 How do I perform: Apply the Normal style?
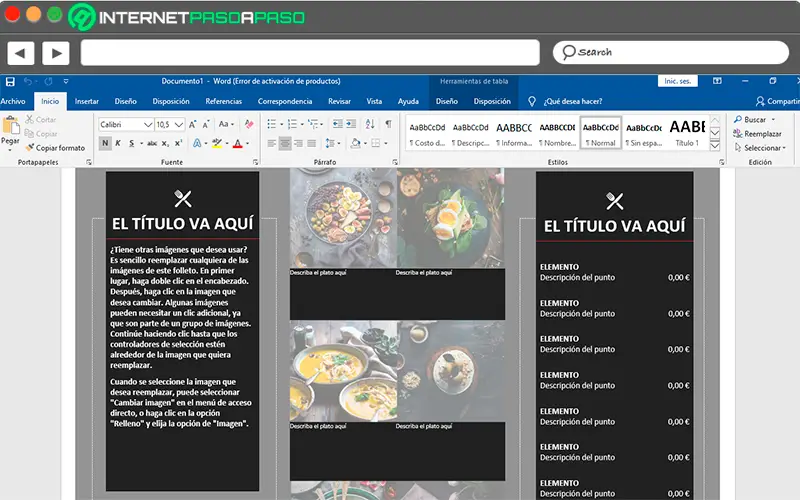pyautogui.click(x=601, y=133)
